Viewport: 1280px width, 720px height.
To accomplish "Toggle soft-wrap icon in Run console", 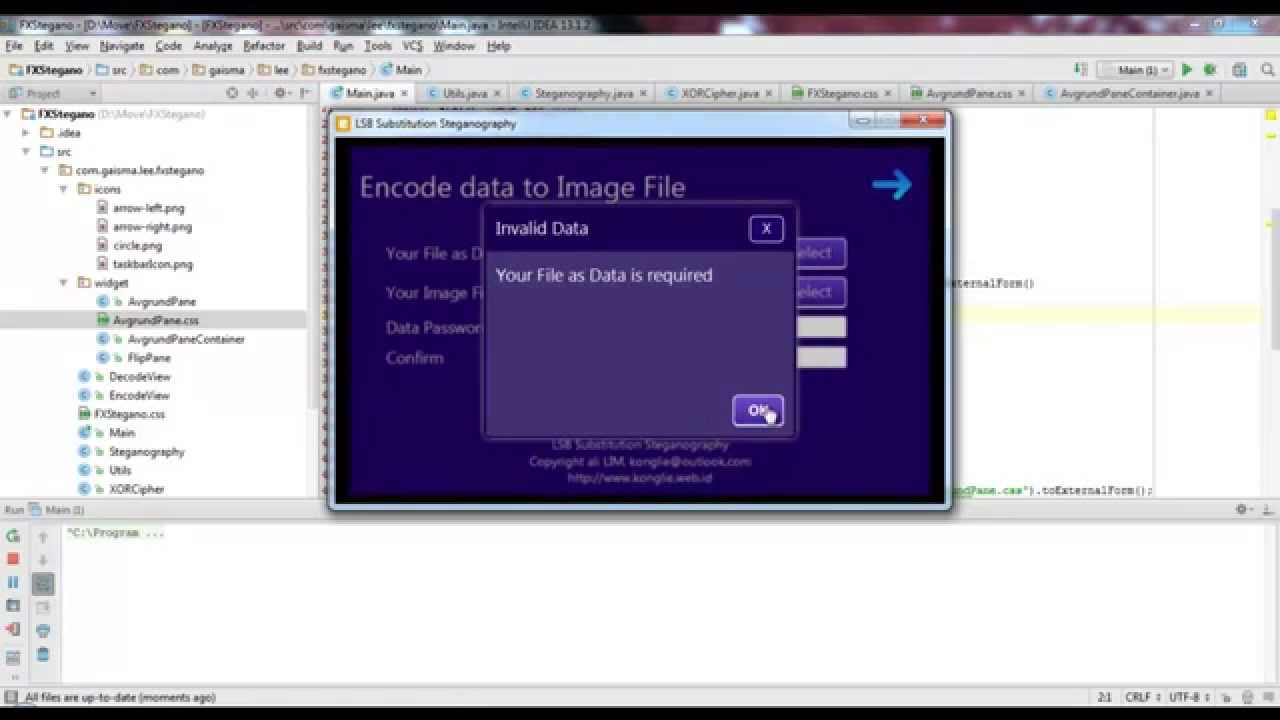I will coord(43,584).
